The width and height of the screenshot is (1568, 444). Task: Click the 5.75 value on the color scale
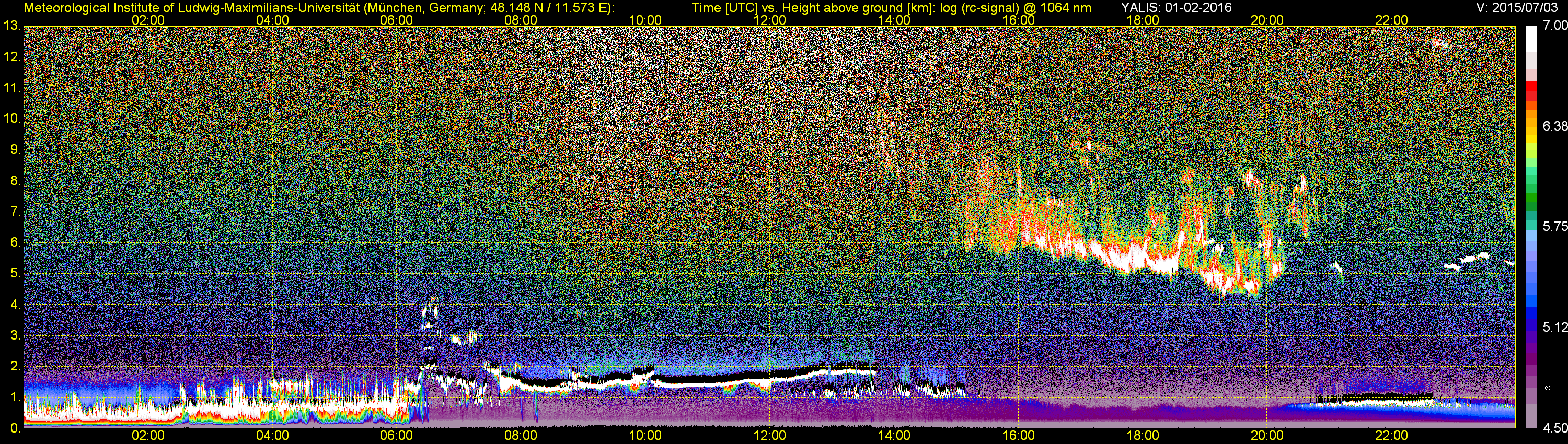(x=1554, y=226)
